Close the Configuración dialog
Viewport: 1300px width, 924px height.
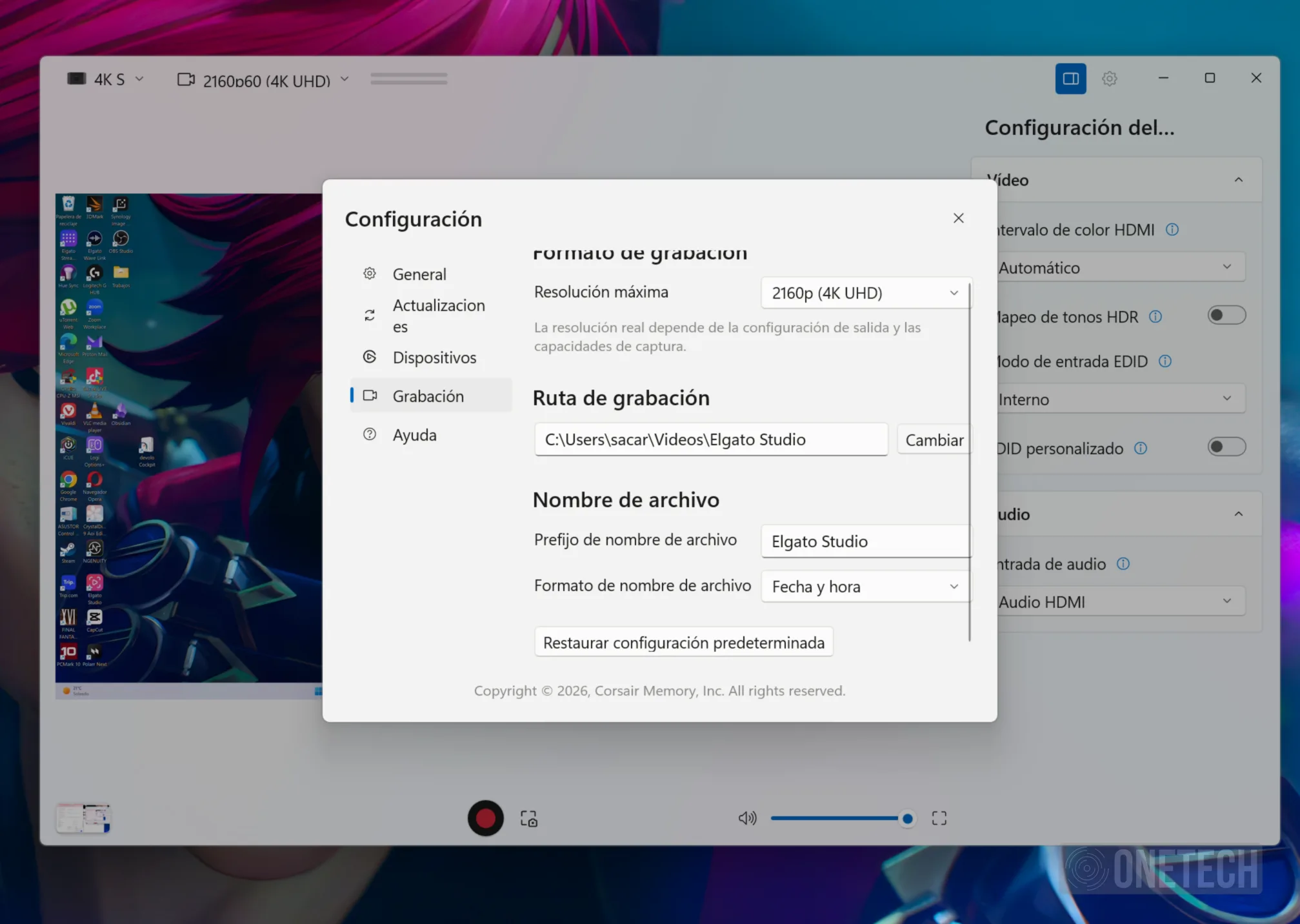pos(959,218)
